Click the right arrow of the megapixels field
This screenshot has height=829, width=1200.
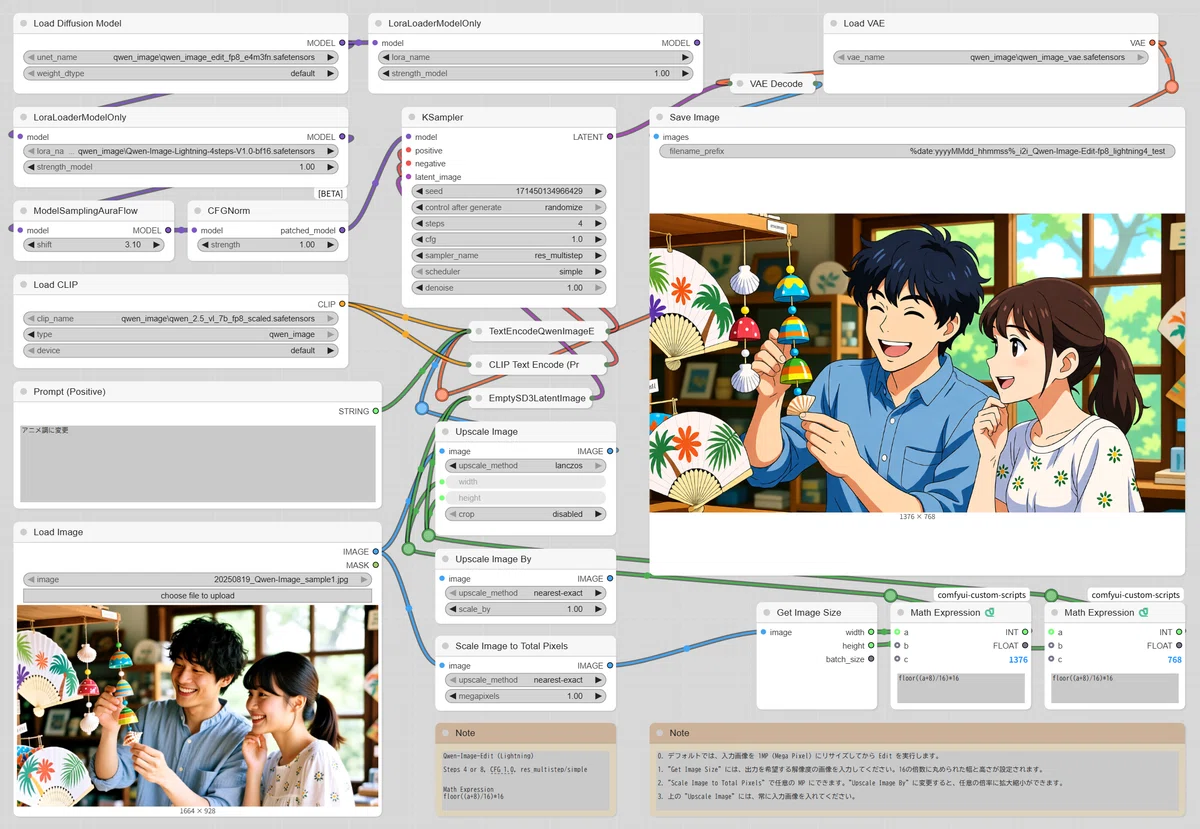tap(598, 696)
